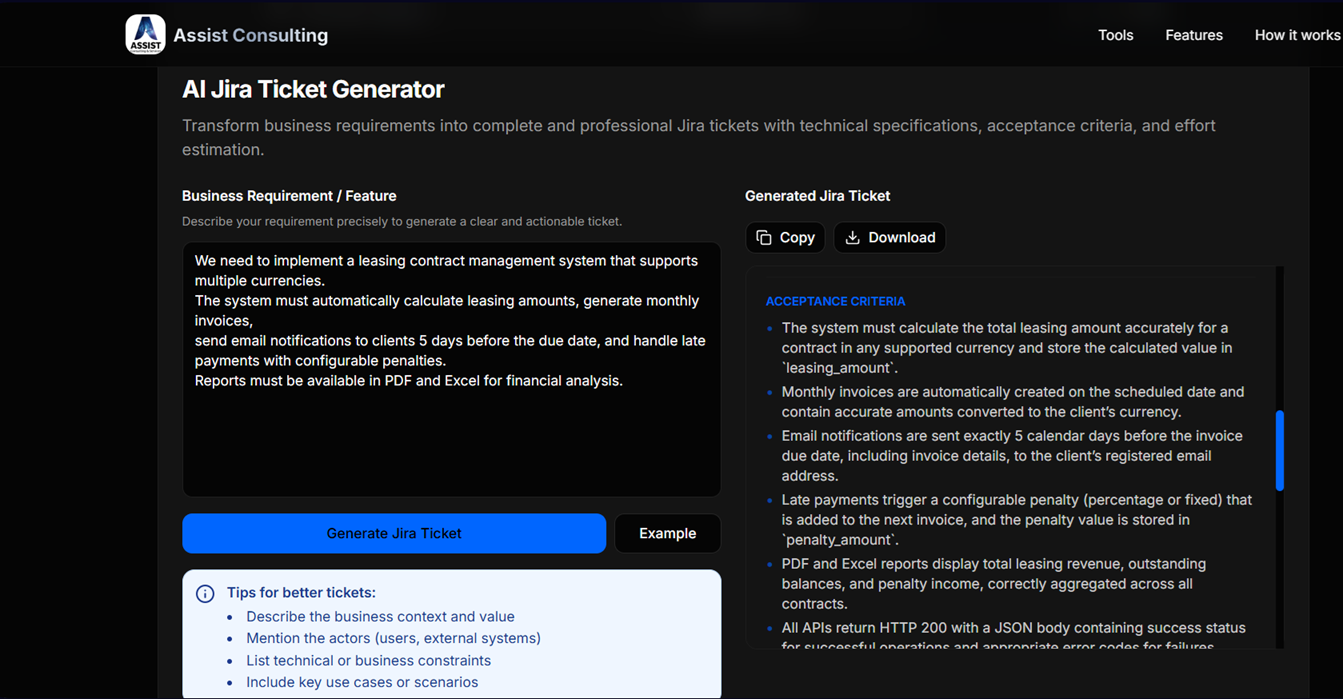Viewport: 1343px width, 699px height.
Task: Open How it works navigation item
Action: [x=1297, y=35]
